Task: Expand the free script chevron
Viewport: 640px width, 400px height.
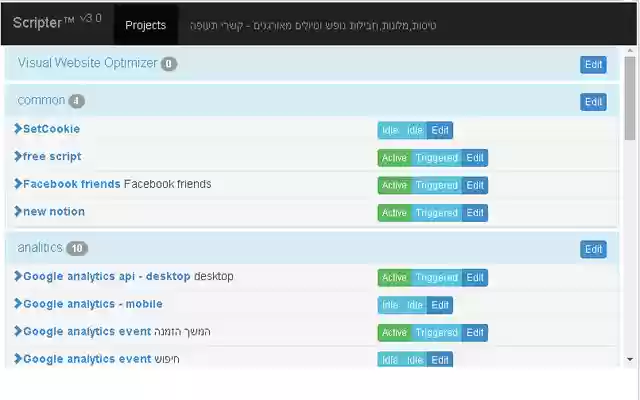Action: [x=18, y=156]
